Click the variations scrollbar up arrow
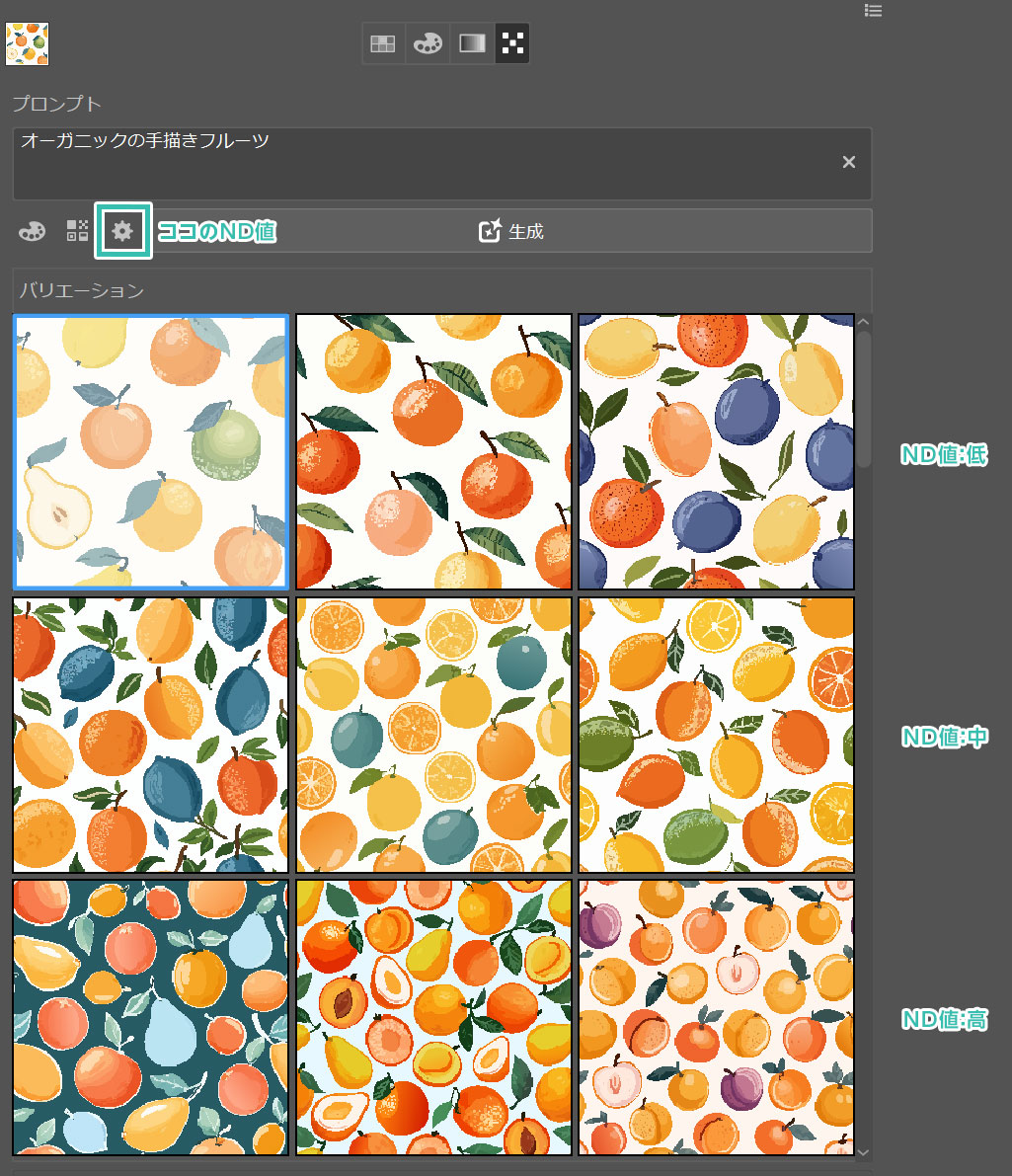Image resolution: width=1012 pixels, height=1176 pixels. click(x=864, y=322)
